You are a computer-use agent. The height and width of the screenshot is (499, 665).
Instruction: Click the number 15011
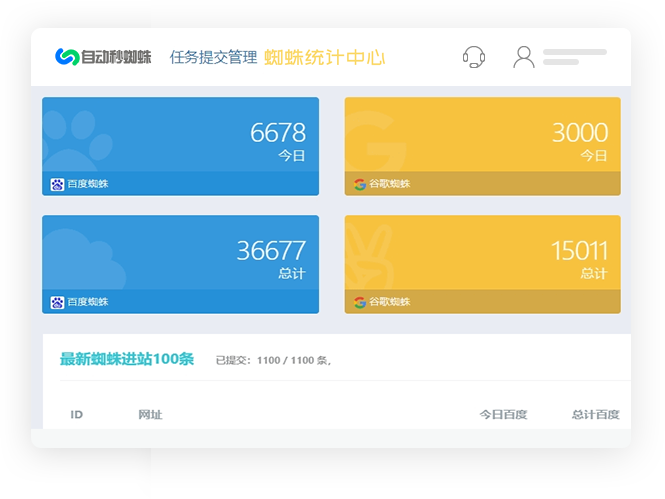pyautogui.click(x=579, y=251)
